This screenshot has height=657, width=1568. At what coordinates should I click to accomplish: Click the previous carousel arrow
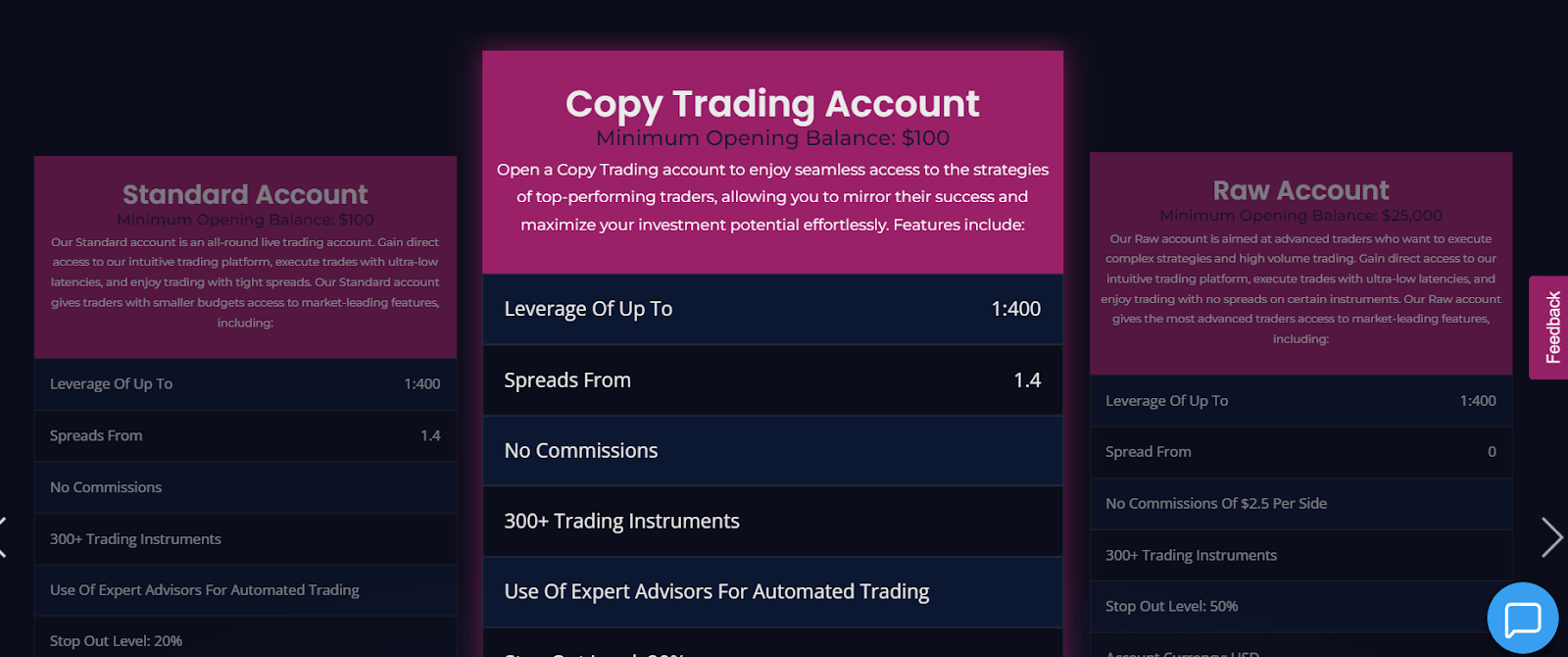(x=3, y=537)
